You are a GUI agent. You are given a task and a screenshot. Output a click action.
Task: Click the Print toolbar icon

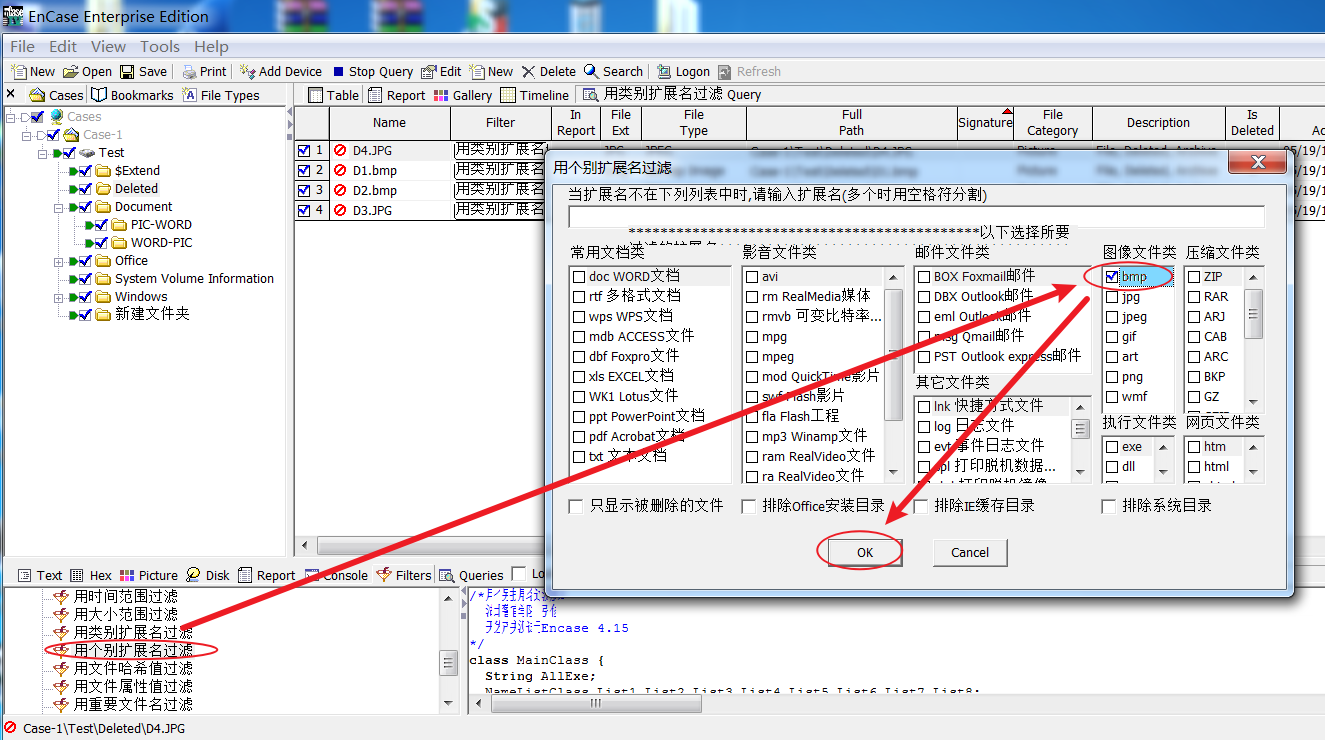(x=204, y=71)
